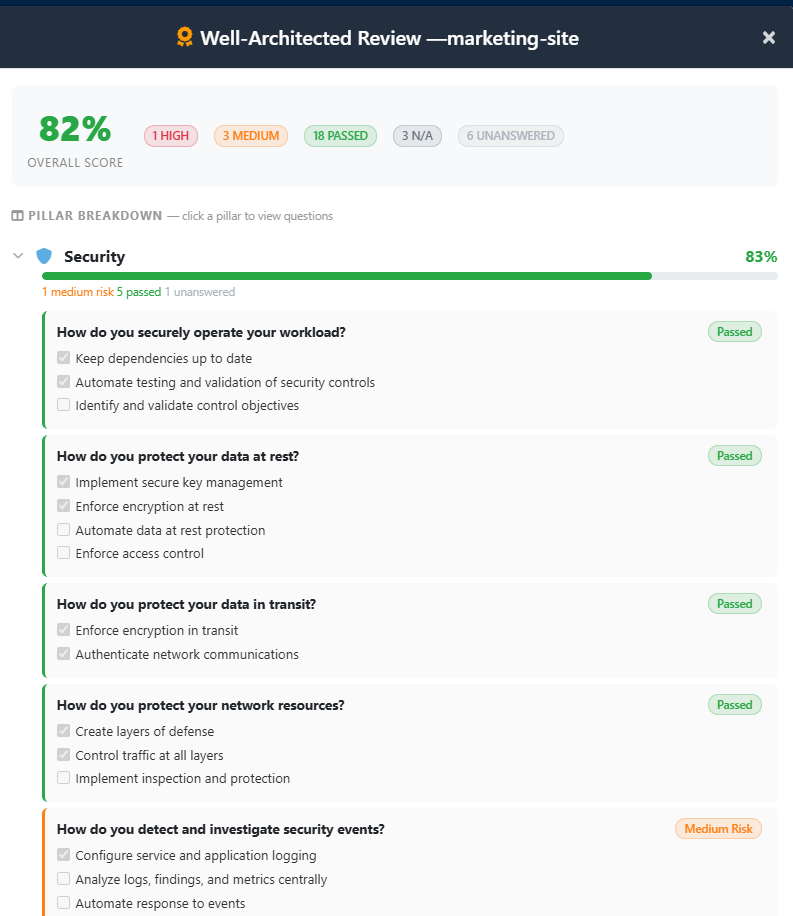This screenshot has height=916, width=793.
Task: Select the '18 PASSED' badge
Action: pos(340,136)
